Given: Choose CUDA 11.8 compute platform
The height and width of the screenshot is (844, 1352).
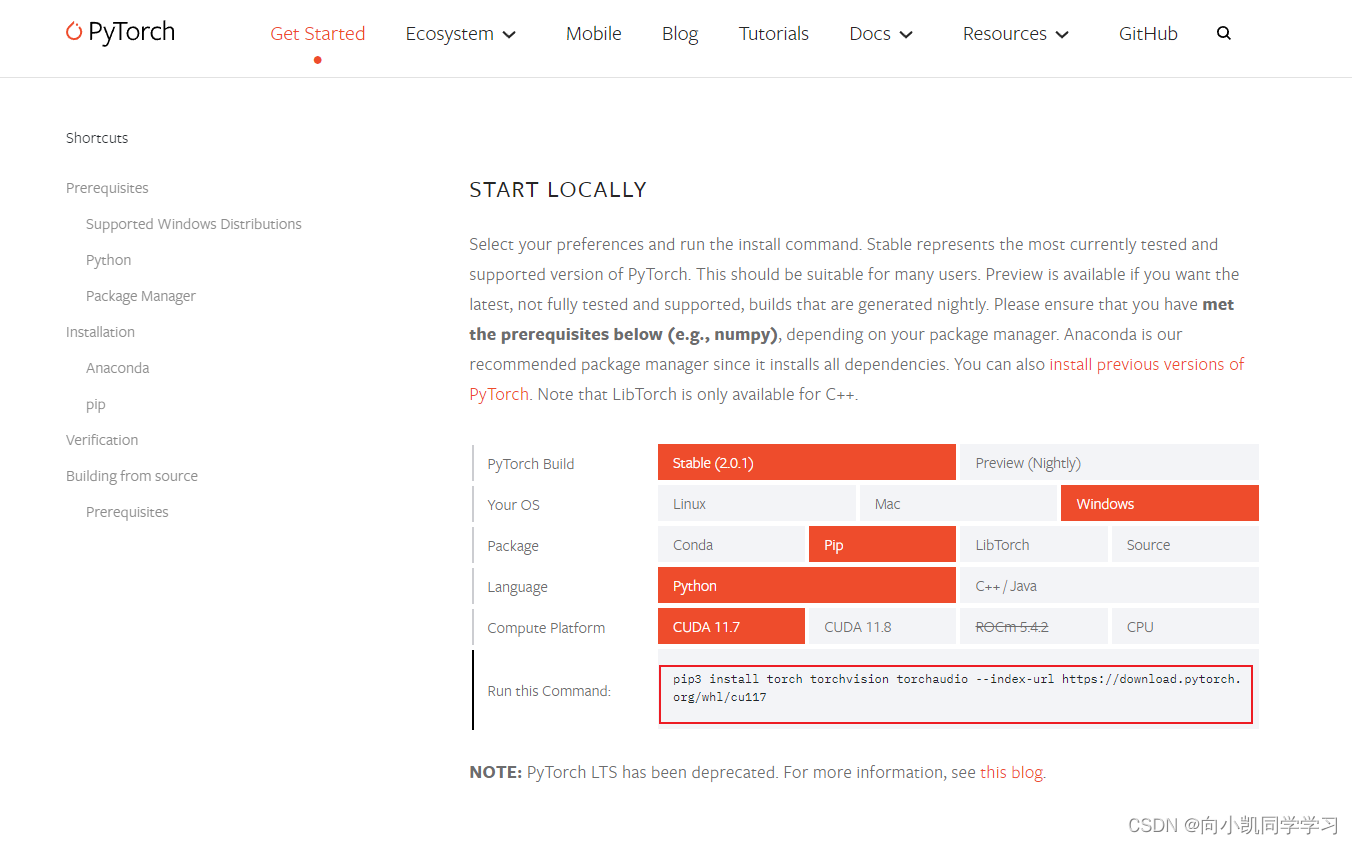Looking at the screenshot, I should pyautogui.click(x=882, y=627).
